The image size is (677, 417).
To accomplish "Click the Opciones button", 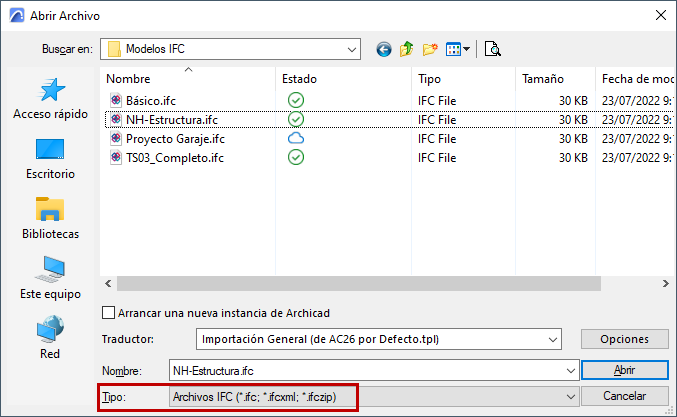I will coord(624,339).
